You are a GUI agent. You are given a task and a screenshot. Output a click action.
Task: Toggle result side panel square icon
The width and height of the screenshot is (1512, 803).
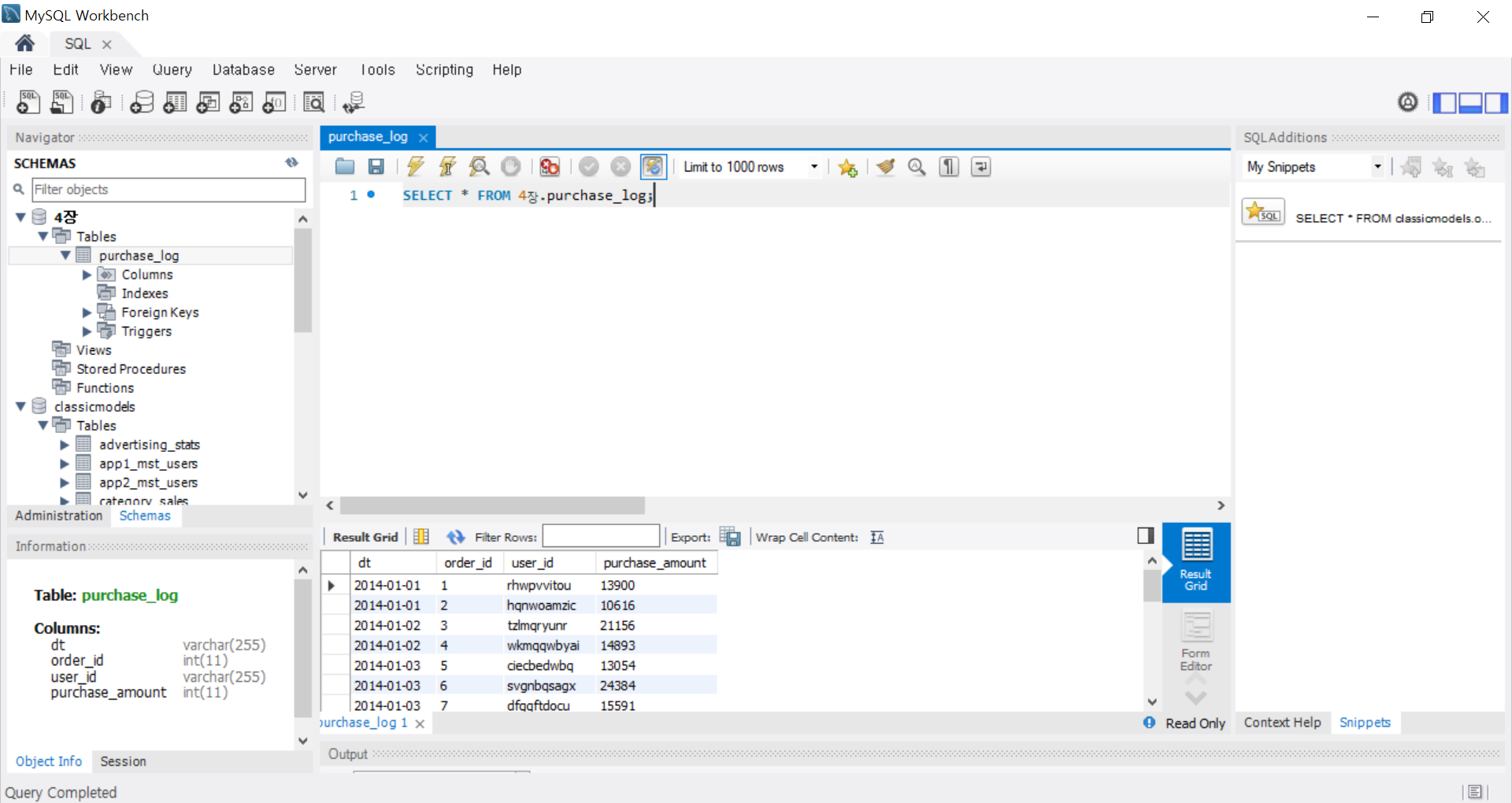1146,536
